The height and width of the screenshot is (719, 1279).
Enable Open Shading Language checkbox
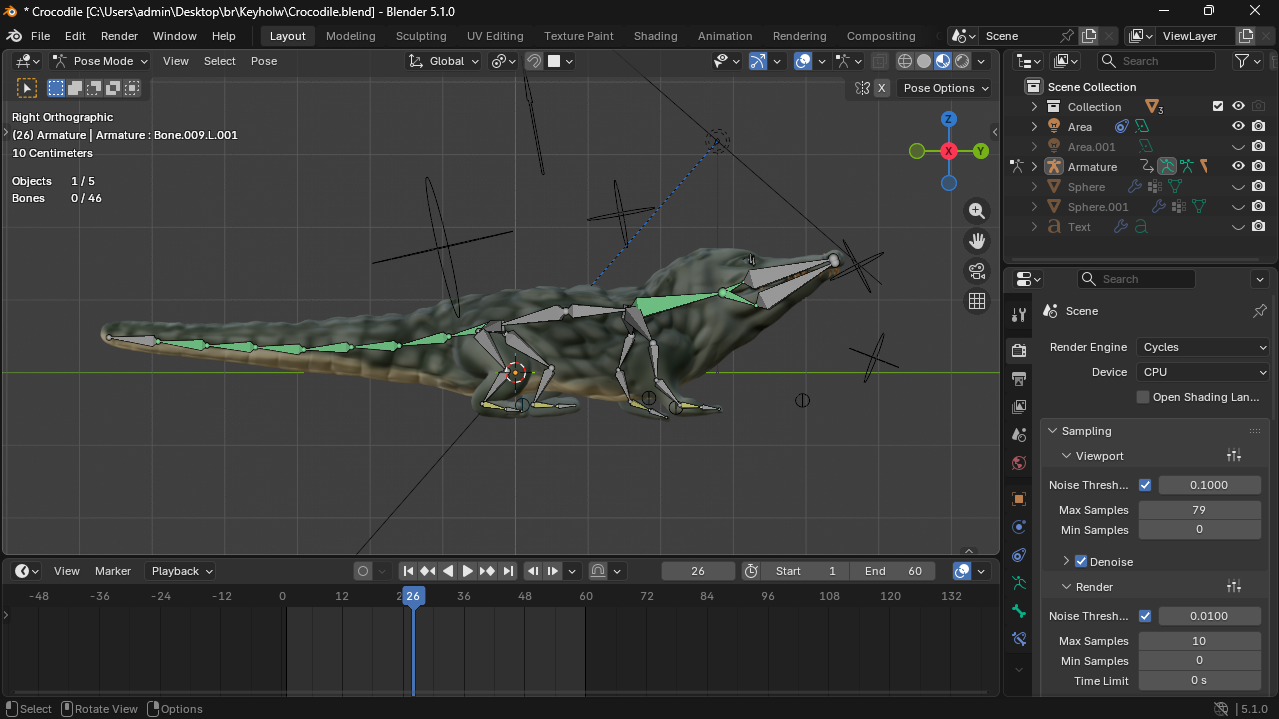coord(1143,397)
